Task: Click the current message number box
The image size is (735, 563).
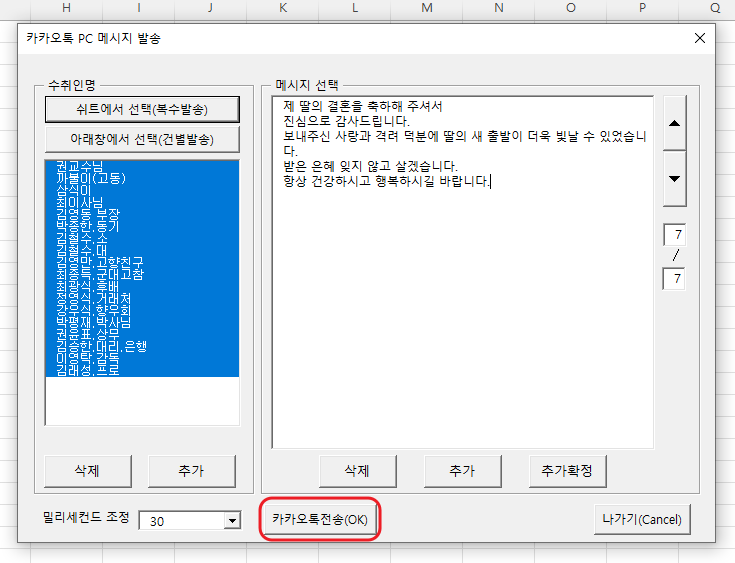Action: 675,234
